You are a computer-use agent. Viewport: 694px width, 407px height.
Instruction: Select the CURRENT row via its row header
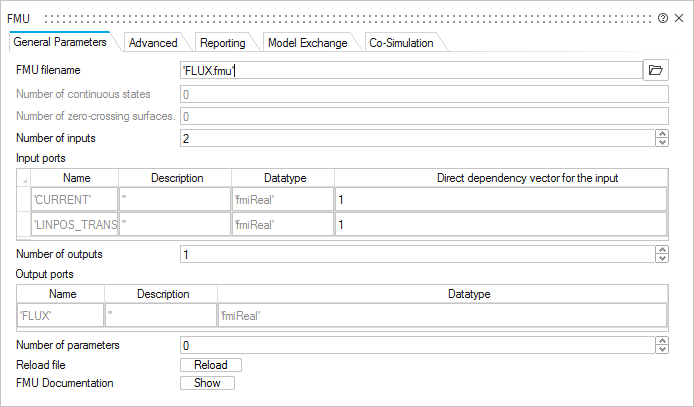point(23,200)
